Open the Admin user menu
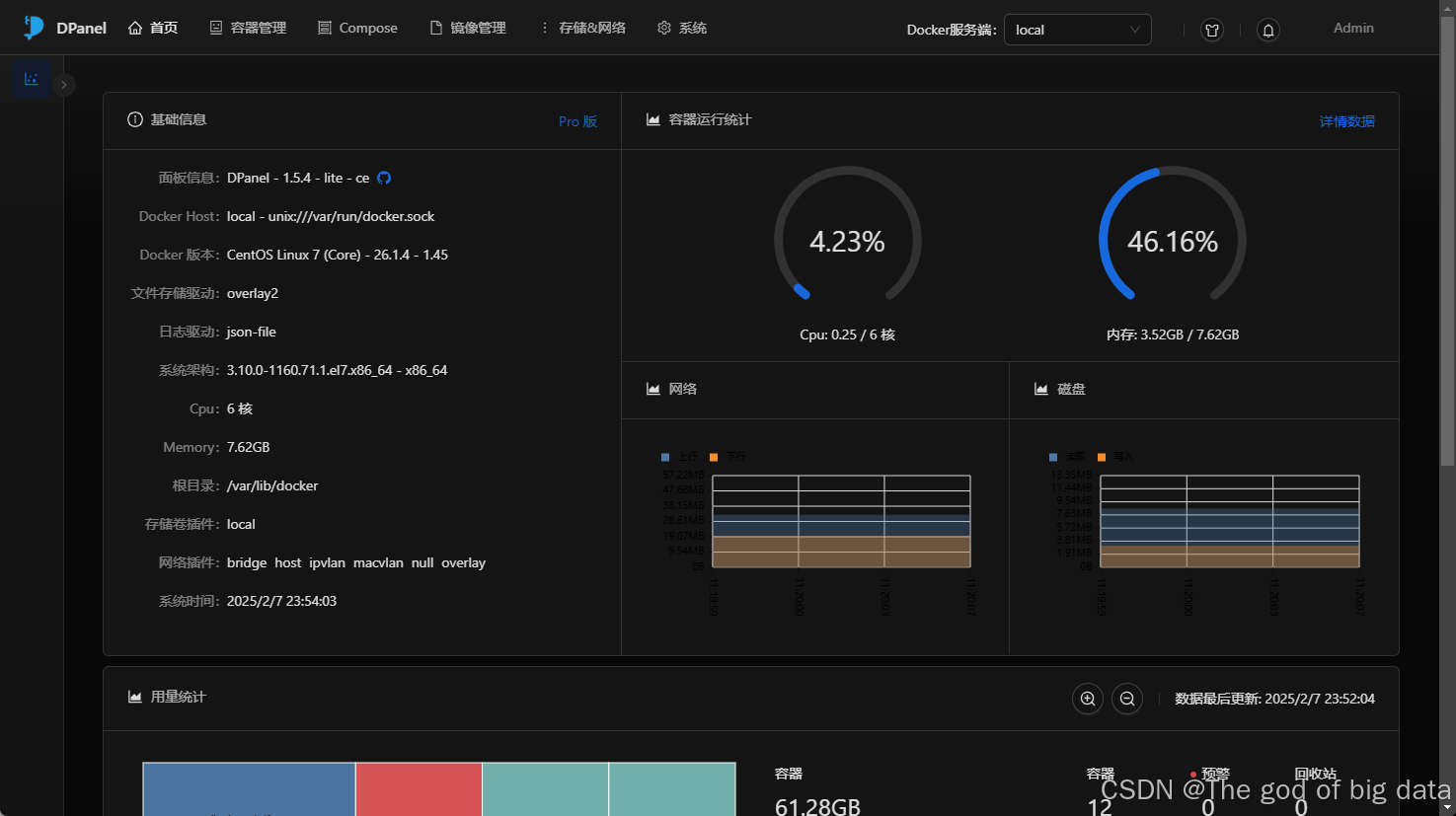1456x816 pixels. tap(1353, 29)
